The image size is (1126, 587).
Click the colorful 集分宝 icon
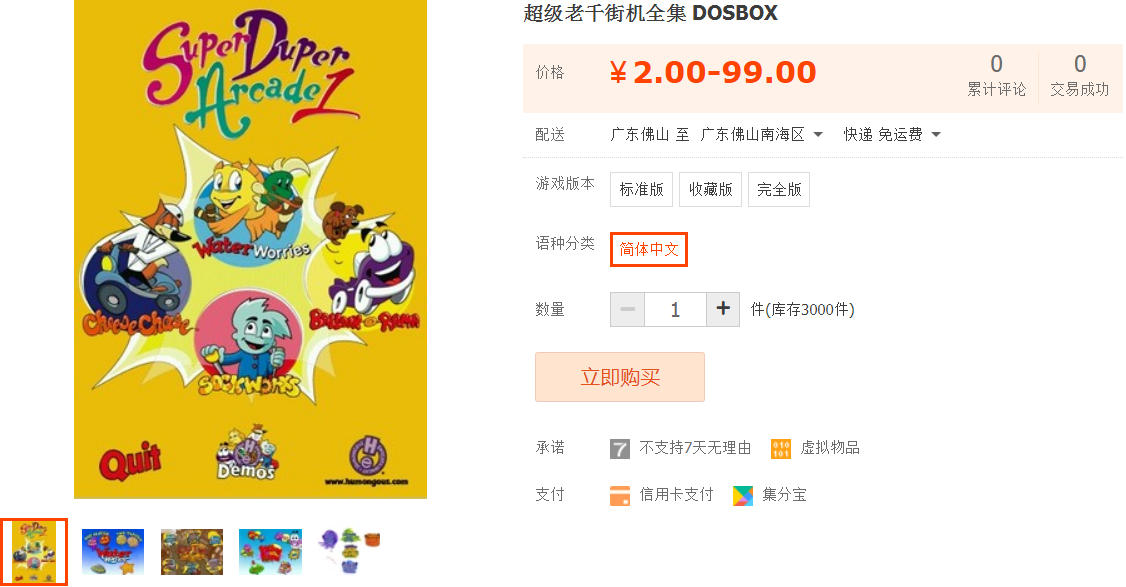pyautogui.click(x=743, y=496)
